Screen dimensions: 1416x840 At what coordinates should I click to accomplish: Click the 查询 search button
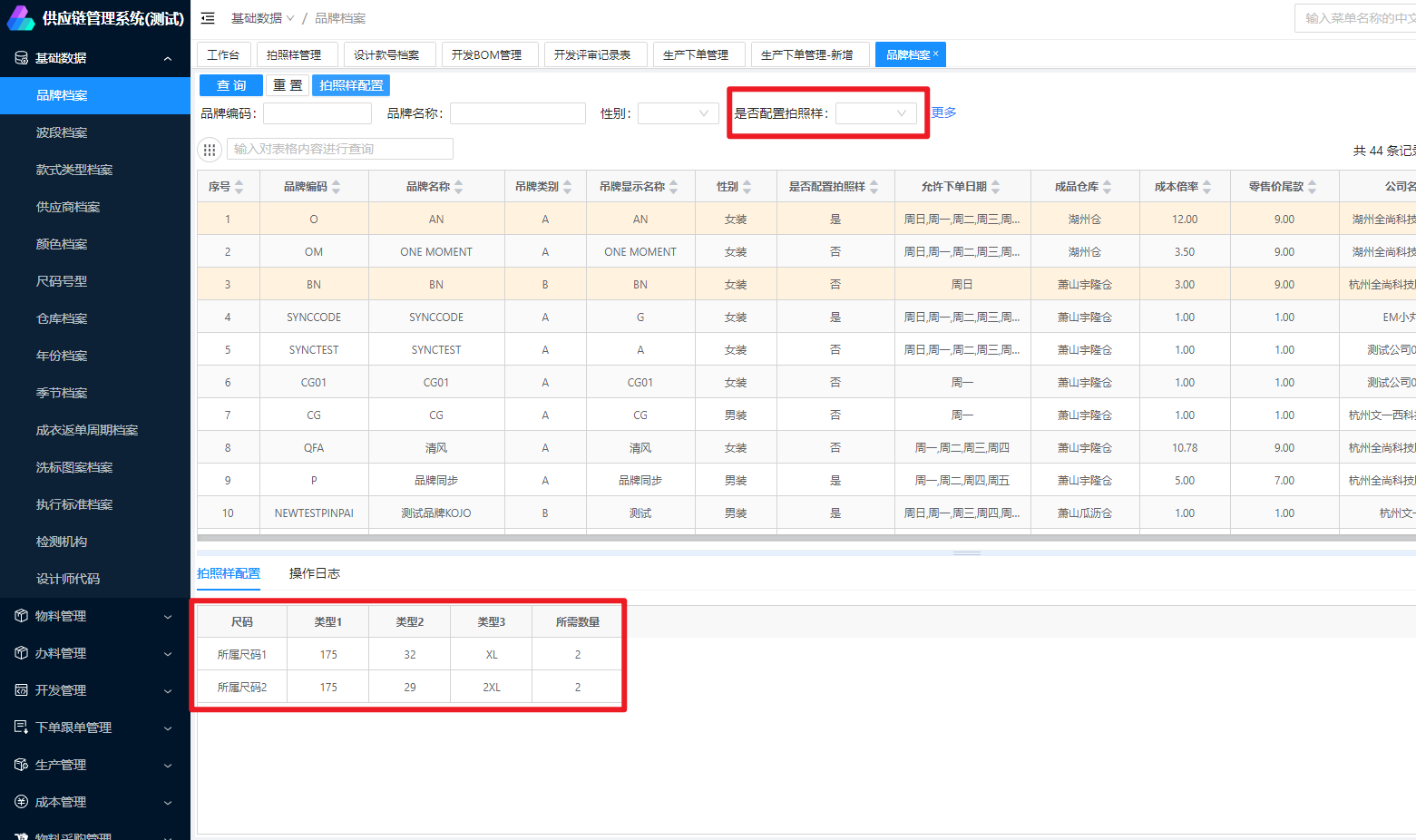point(230,85)
